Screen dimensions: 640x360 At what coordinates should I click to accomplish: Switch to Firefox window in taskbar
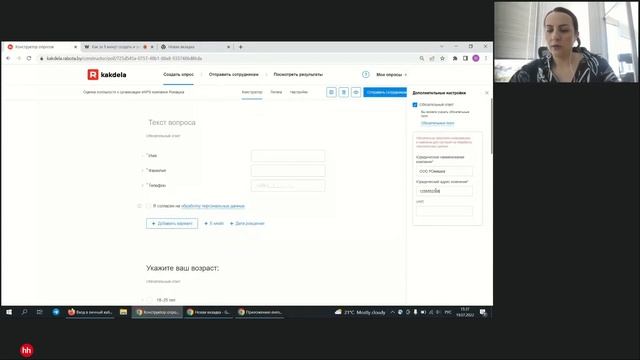pos(90,312)
